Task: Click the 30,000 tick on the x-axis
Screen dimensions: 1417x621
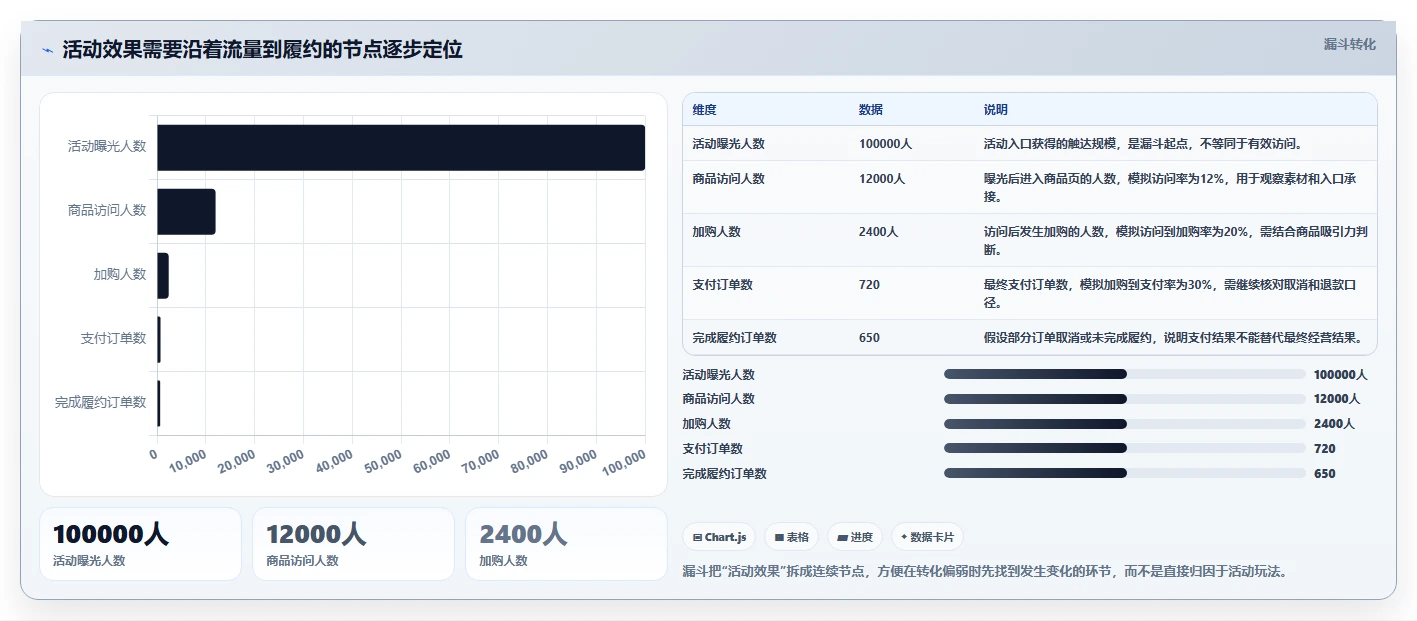Action: [x=286, y=461]
